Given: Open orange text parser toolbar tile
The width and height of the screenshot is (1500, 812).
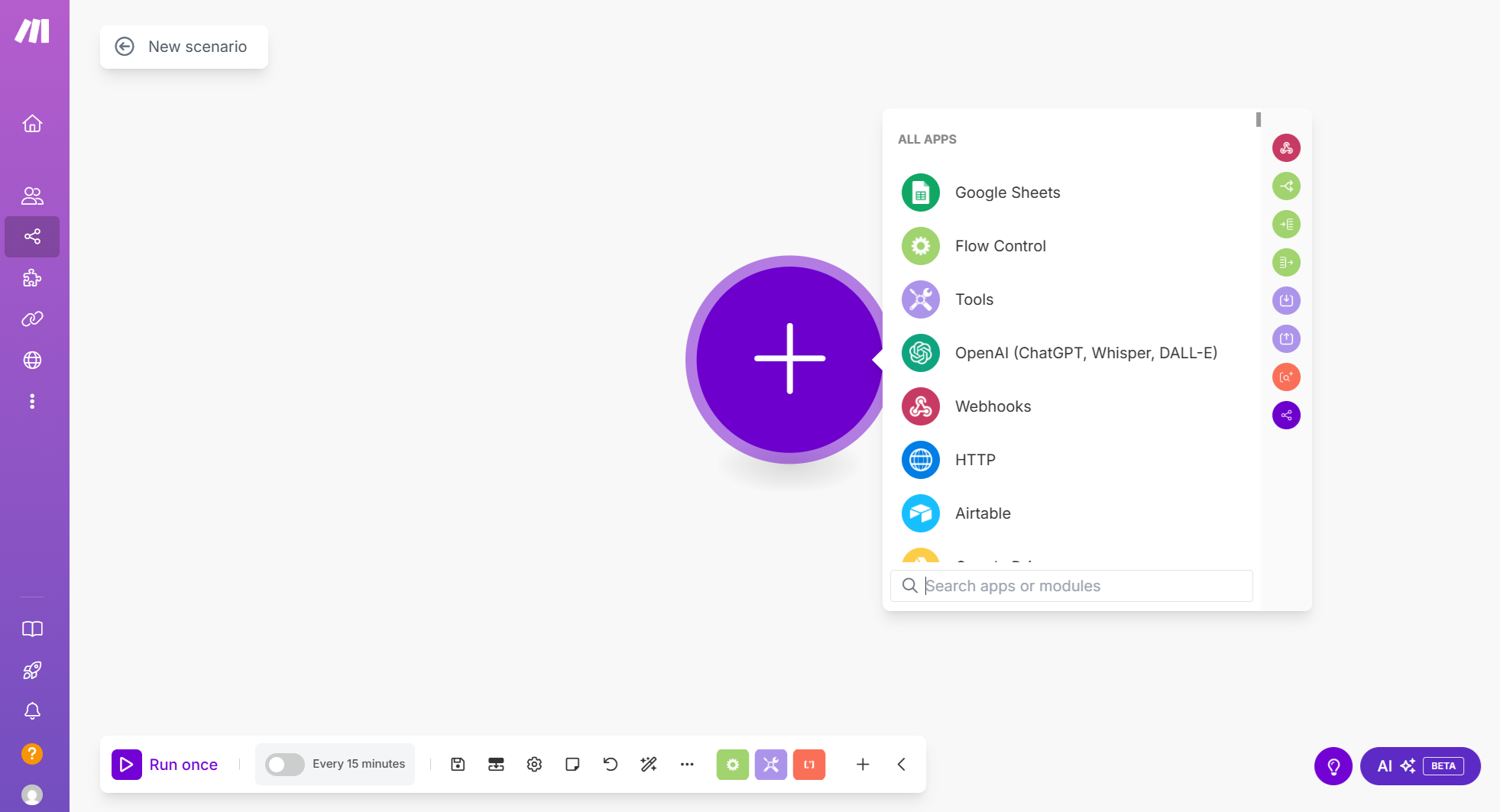Looking at the screenshot, I should click(x=809, y=765).
